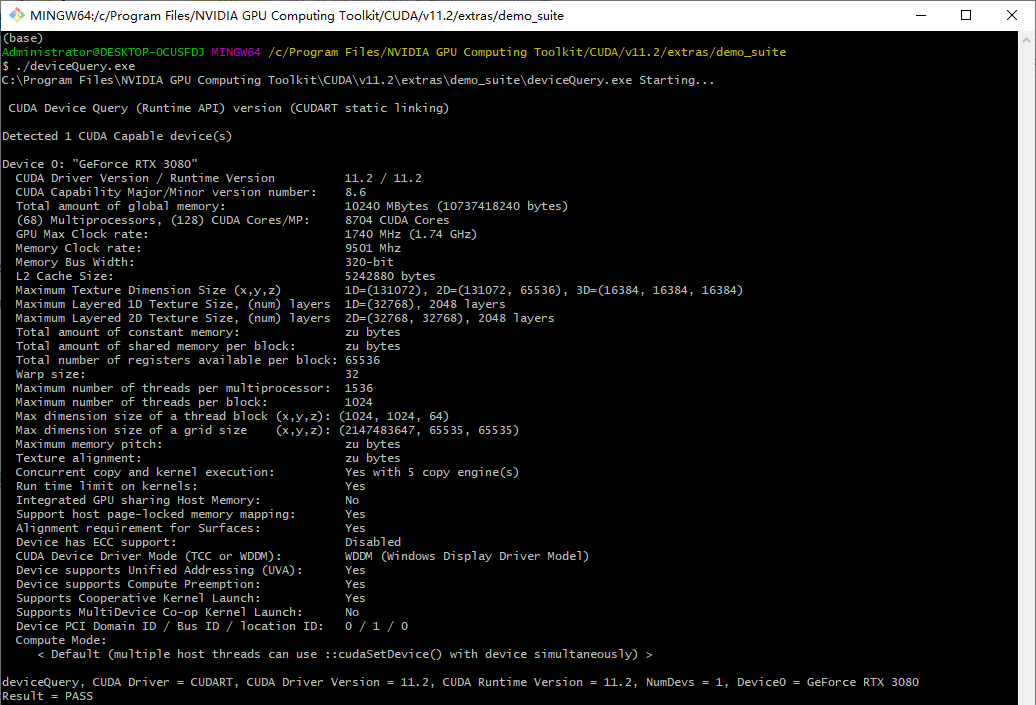1036x705 pixels.
Task: Click the '5242880 bytes' L2 cache value
Action: tap(390, 276)
